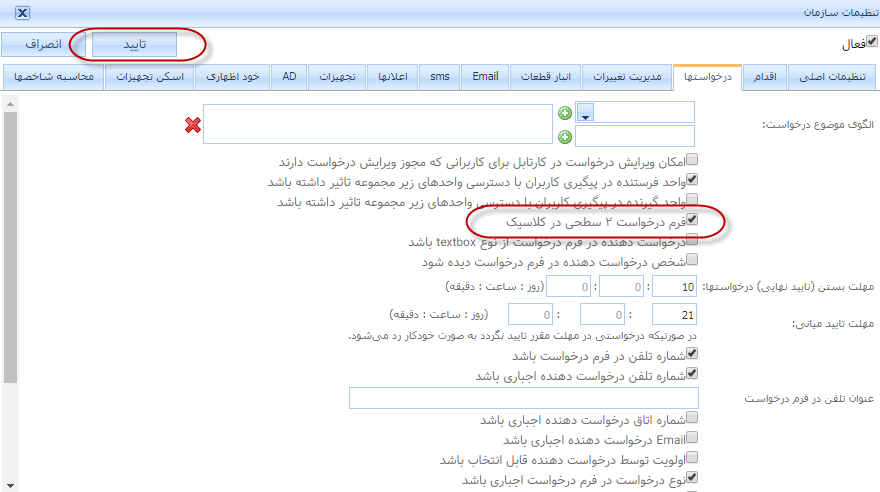The width and height of the screenshot is (880, 492).
Task: Enable Email درخواست دهنده اجباری باشد checkbox
Action: point(691,439)
